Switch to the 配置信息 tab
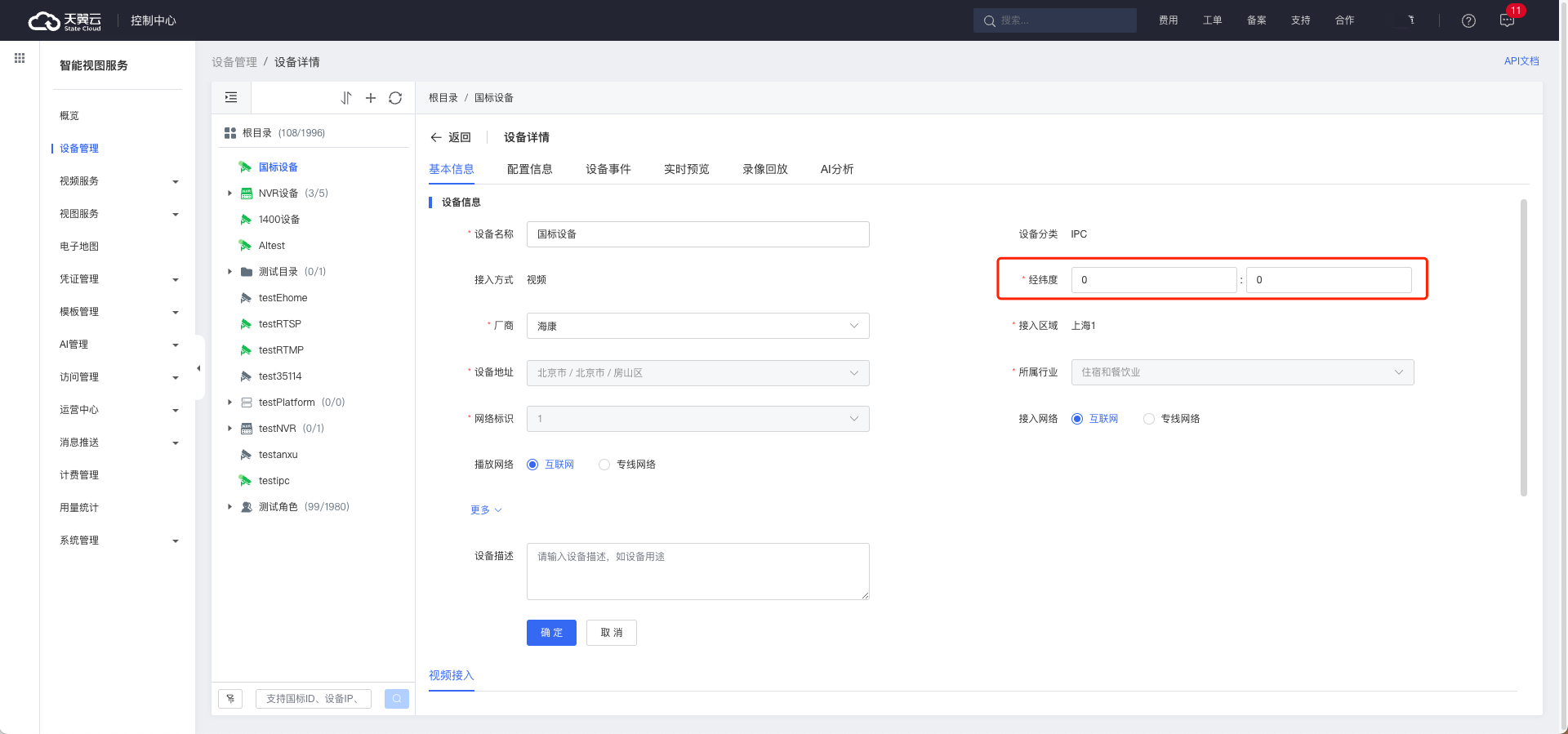 (530, 169)
